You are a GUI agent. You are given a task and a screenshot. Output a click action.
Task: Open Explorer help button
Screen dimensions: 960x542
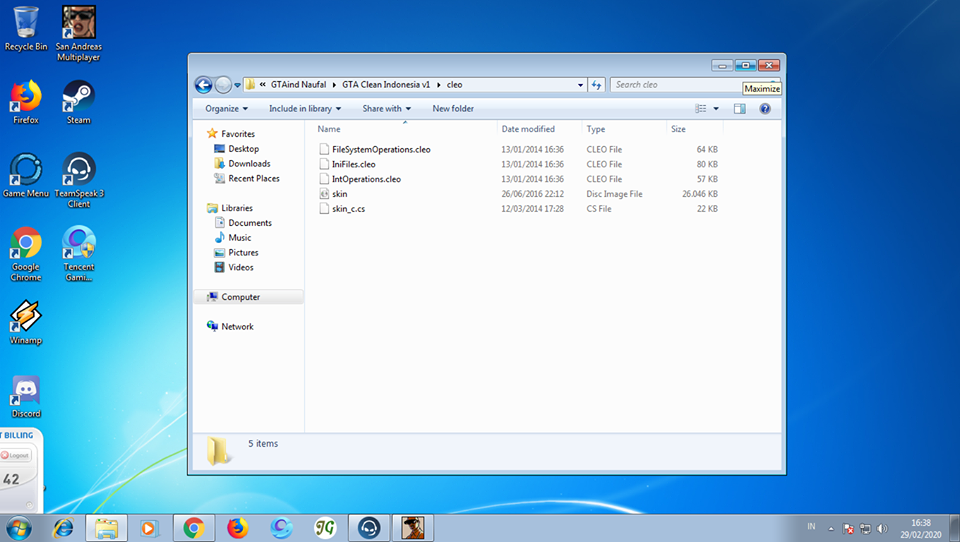pos(765,108)
